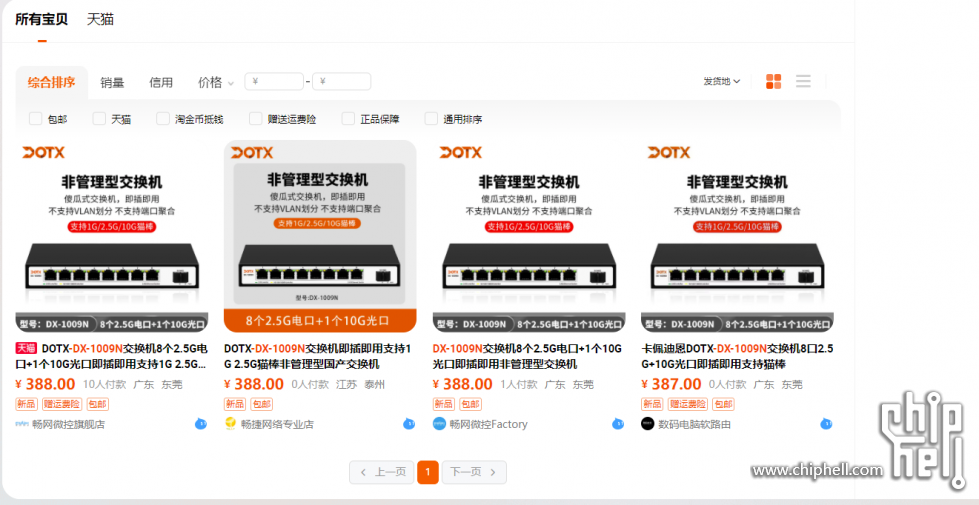Go to next page with 下一页
The width and height of the screenshot is (979, 505).
point(474,472)
